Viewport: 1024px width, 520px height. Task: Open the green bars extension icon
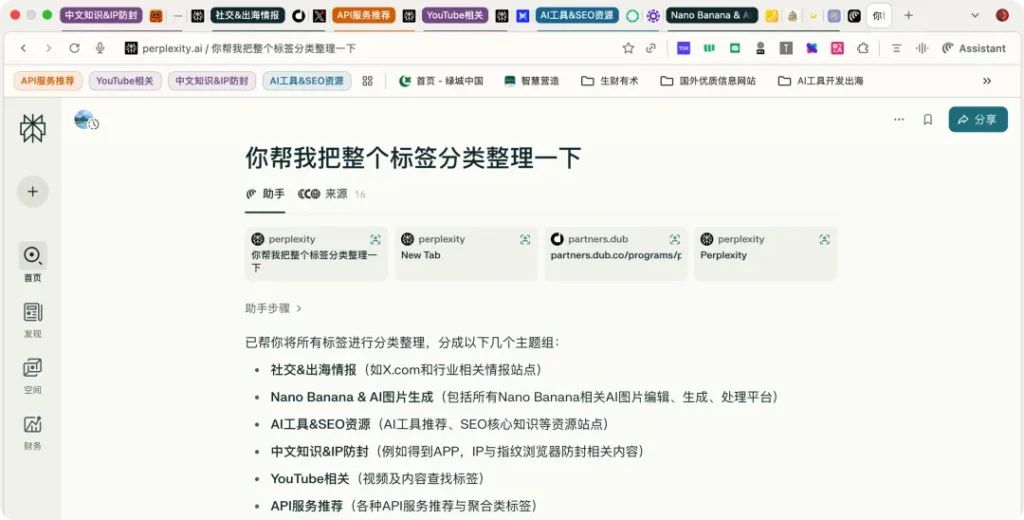click(x=709, y=48)
